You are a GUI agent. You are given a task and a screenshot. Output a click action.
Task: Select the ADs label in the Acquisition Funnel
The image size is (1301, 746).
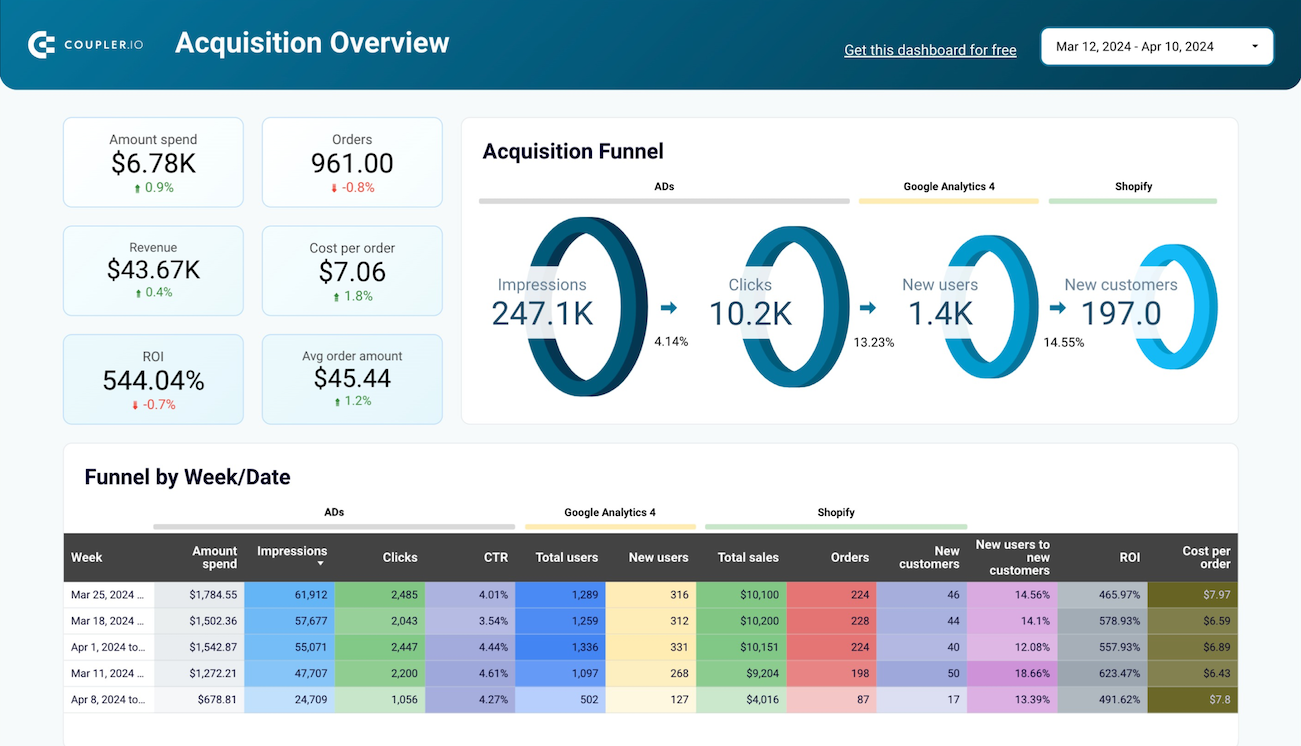click(664, 186)
